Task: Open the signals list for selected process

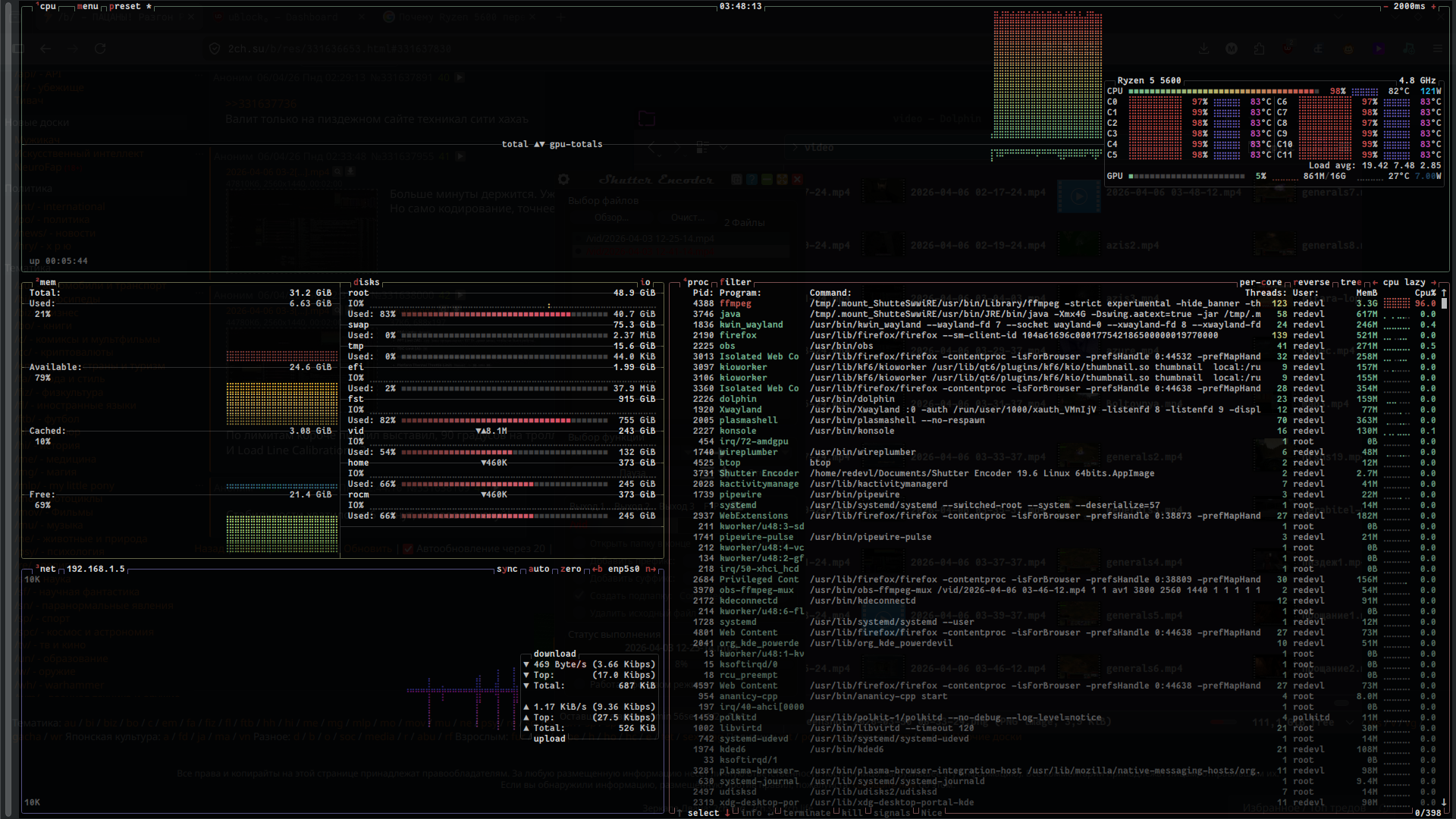Action: 891,813
